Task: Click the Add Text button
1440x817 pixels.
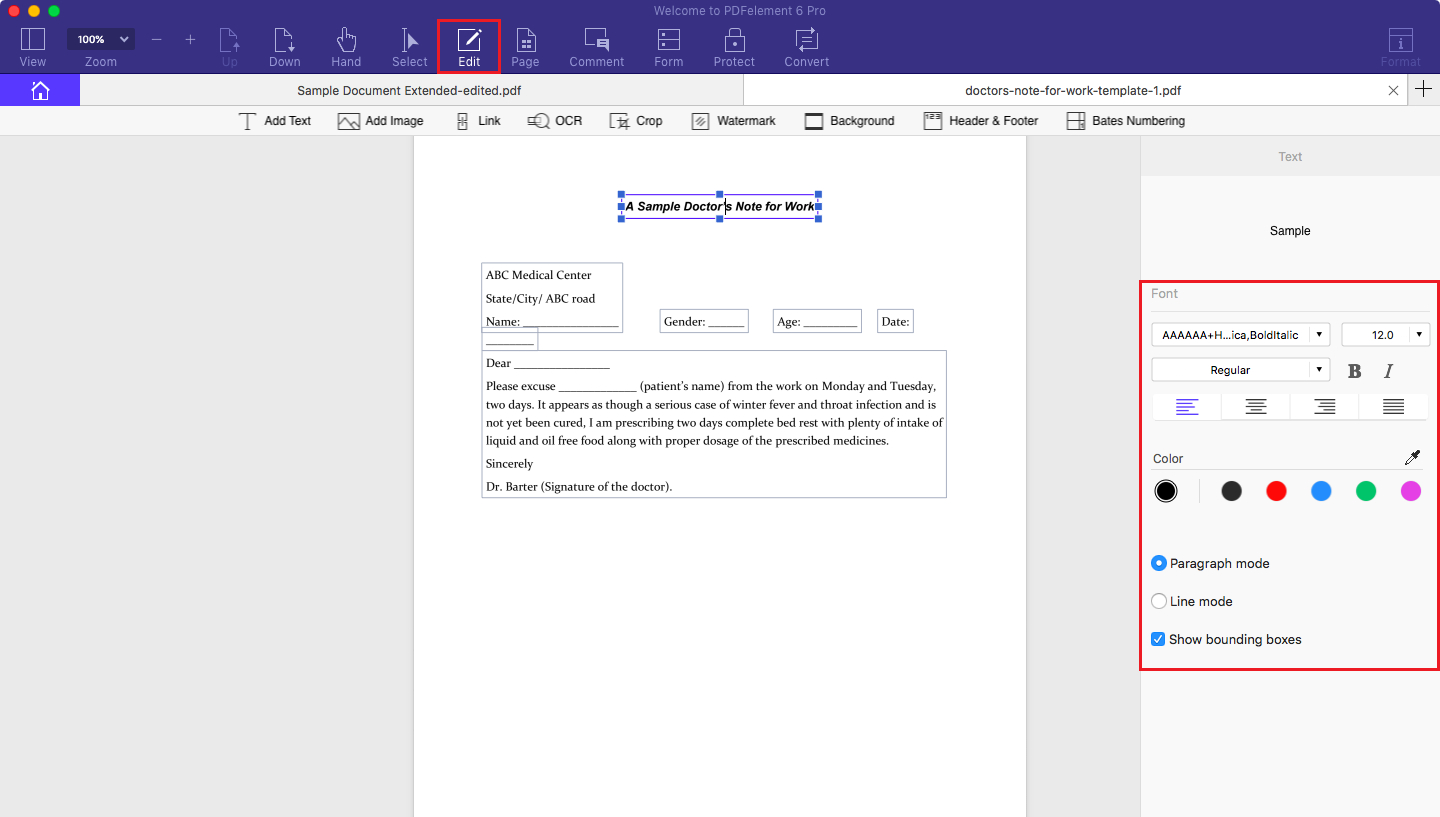Action: pos(276,120)
